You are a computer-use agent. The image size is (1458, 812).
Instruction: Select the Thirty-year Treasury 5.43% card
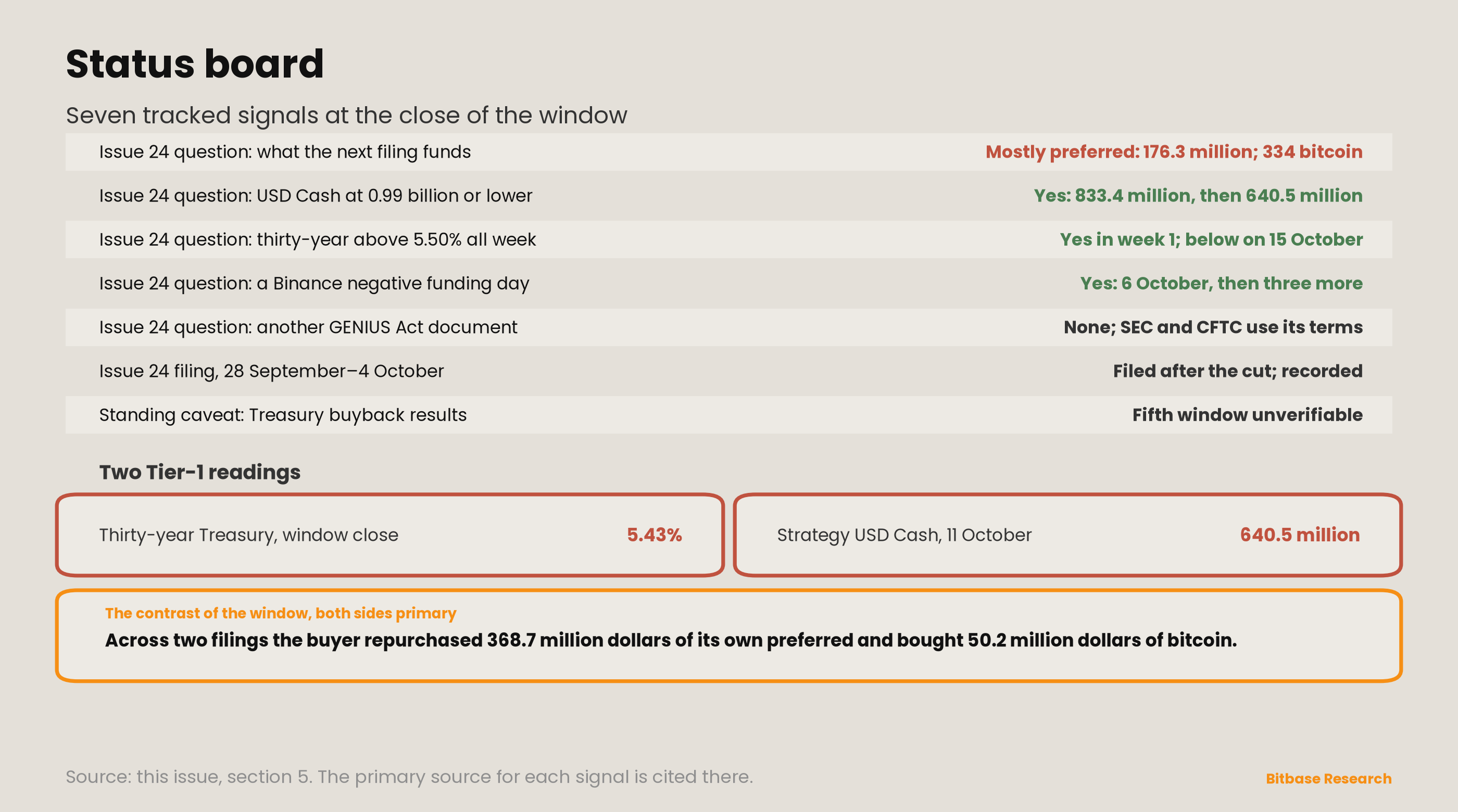(390, 535)
